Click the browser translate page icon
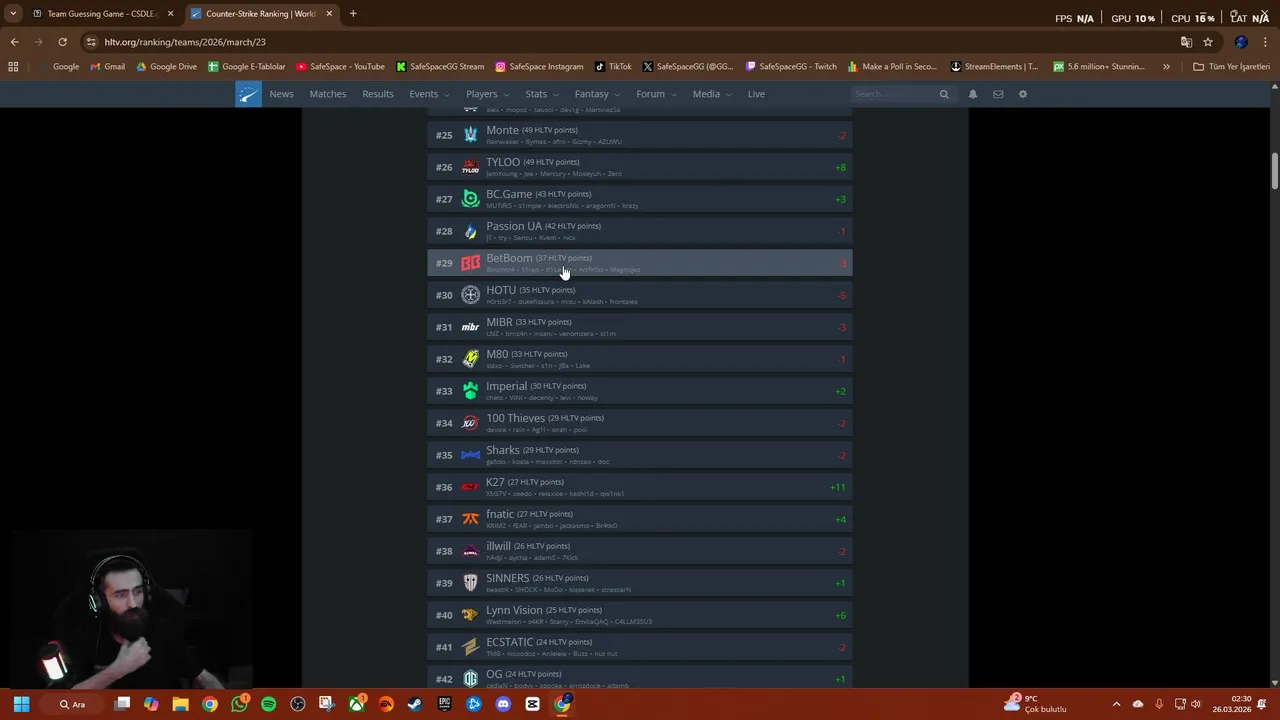1280x720 pixels. pos(1186,42)
